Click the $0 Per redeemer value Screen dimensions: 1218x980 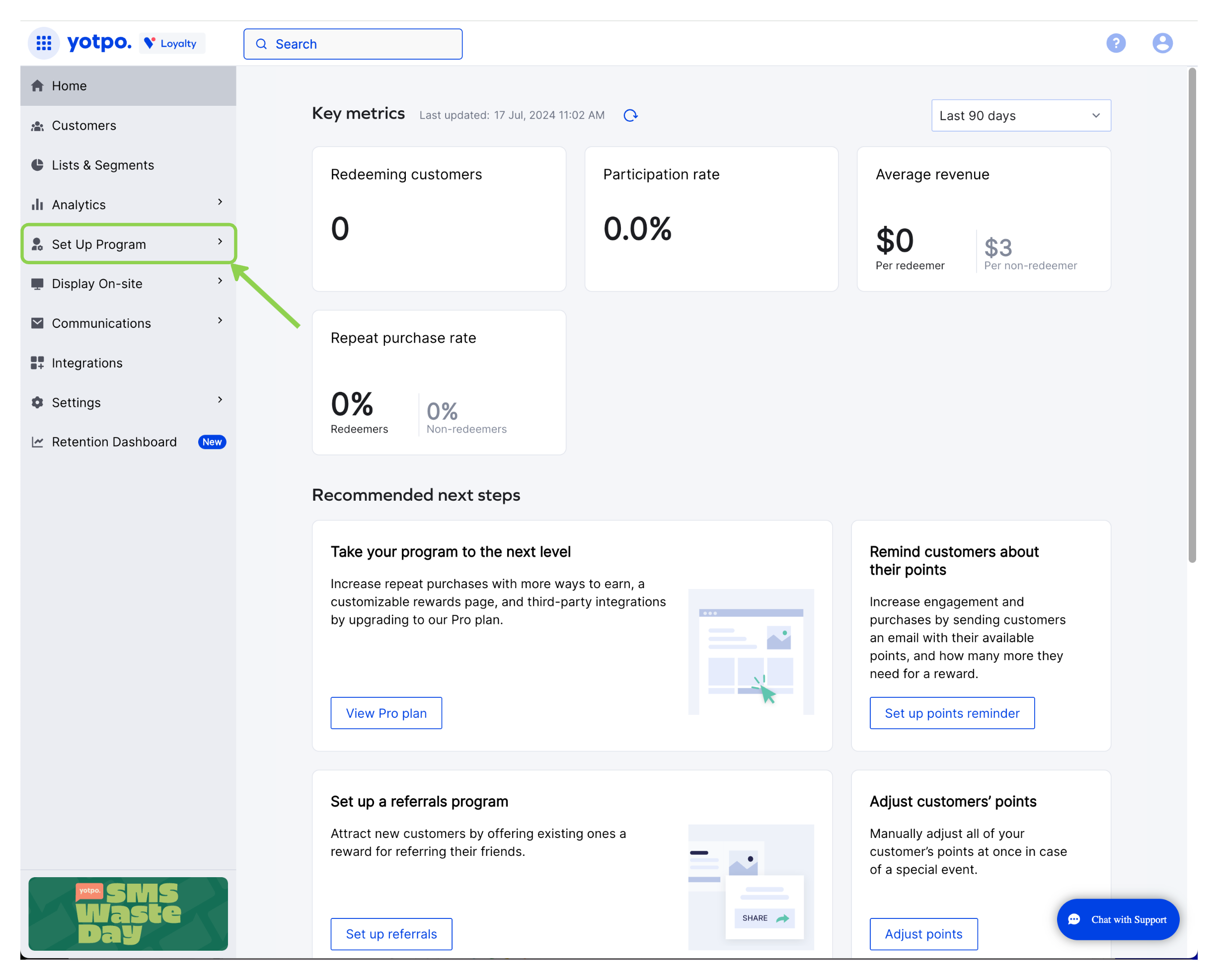[x=894, y=240]
